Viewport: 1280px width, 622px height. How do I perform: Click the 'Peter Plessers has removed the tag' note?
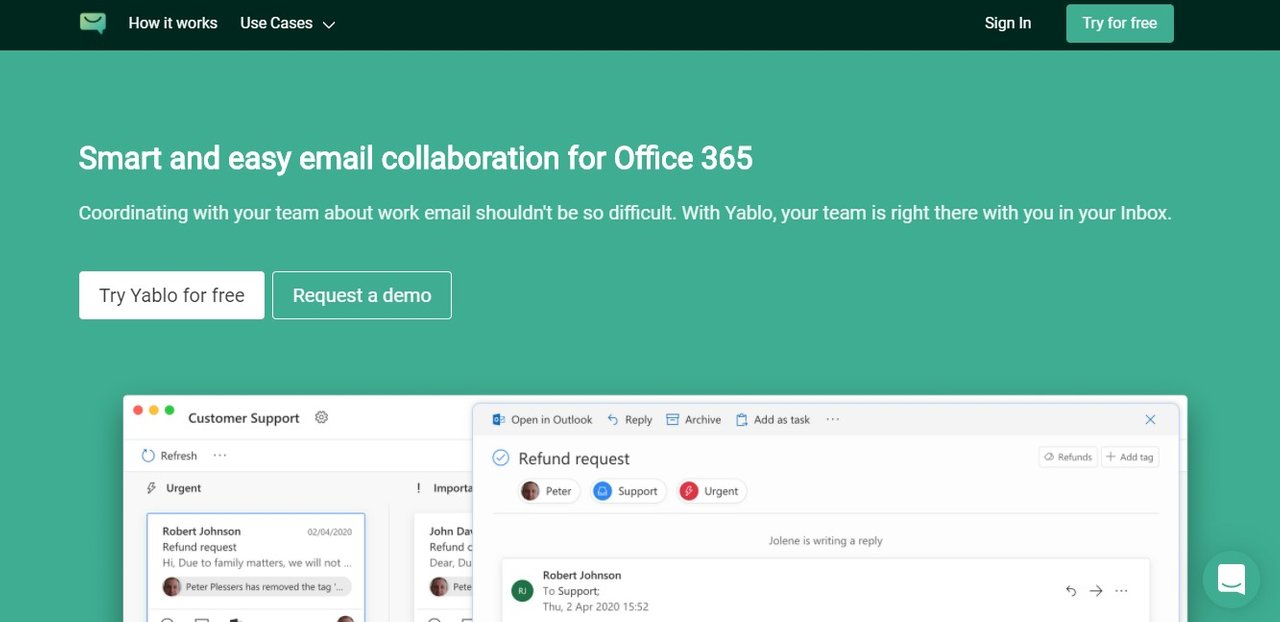(x=257, y=587)
